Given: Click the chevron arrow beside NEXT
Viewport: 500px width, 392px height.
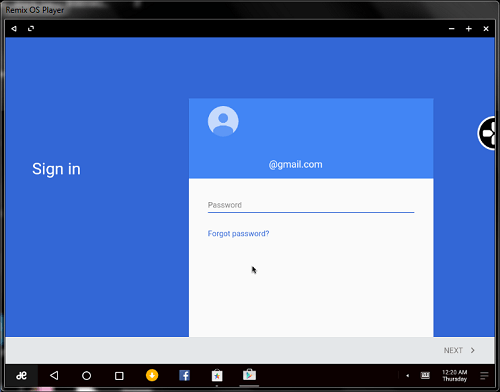Looking at the screenshot, I should tap(473, 350).
